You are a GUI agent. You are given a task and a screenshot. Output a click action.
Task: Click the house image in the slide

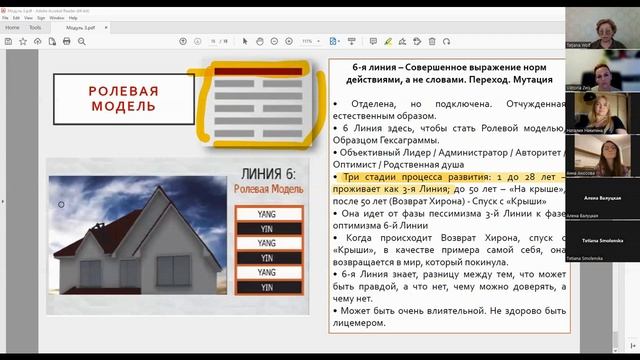click(x=138, y=235)
